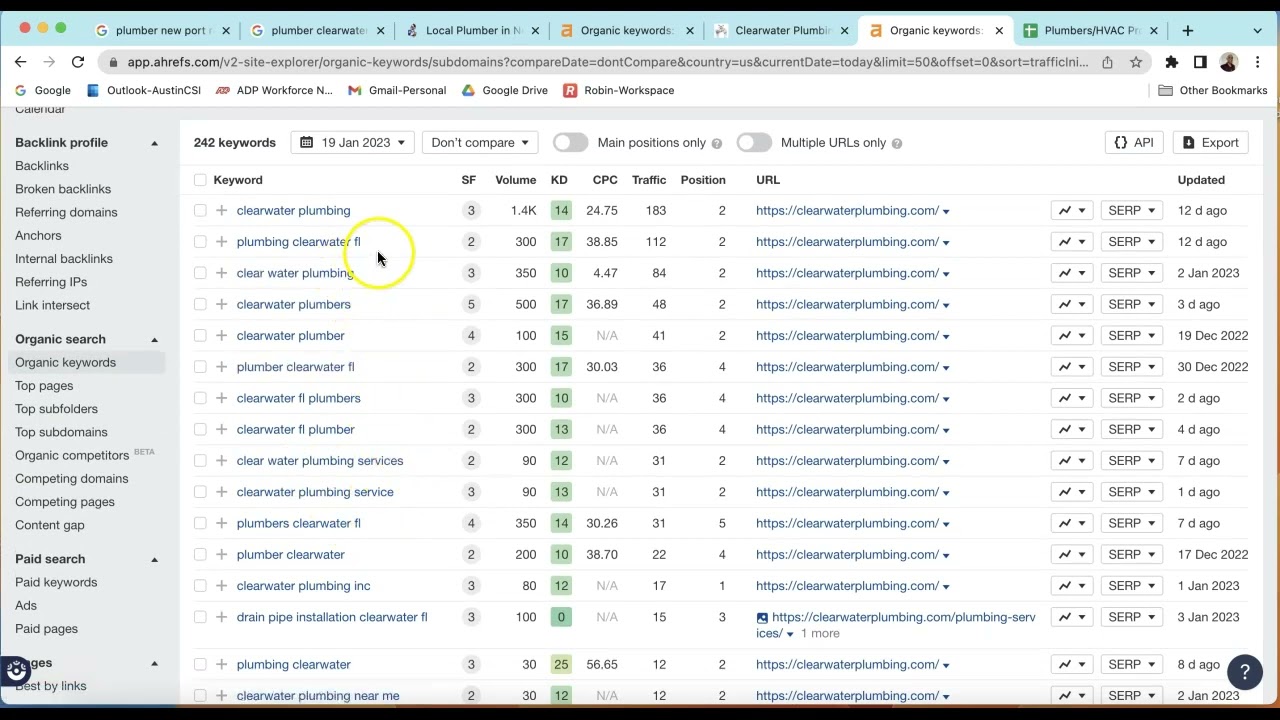The image size is (1280, 720).
Task: Open the 19 Jan 2023 date dropdown
Action: tap(353, 143)
